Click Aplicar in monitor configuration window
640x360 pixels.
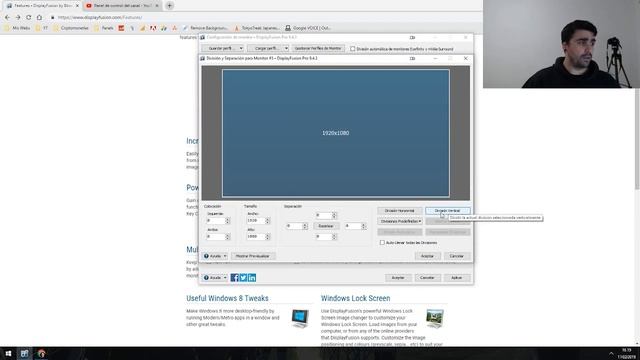click(x=457, y=278)
